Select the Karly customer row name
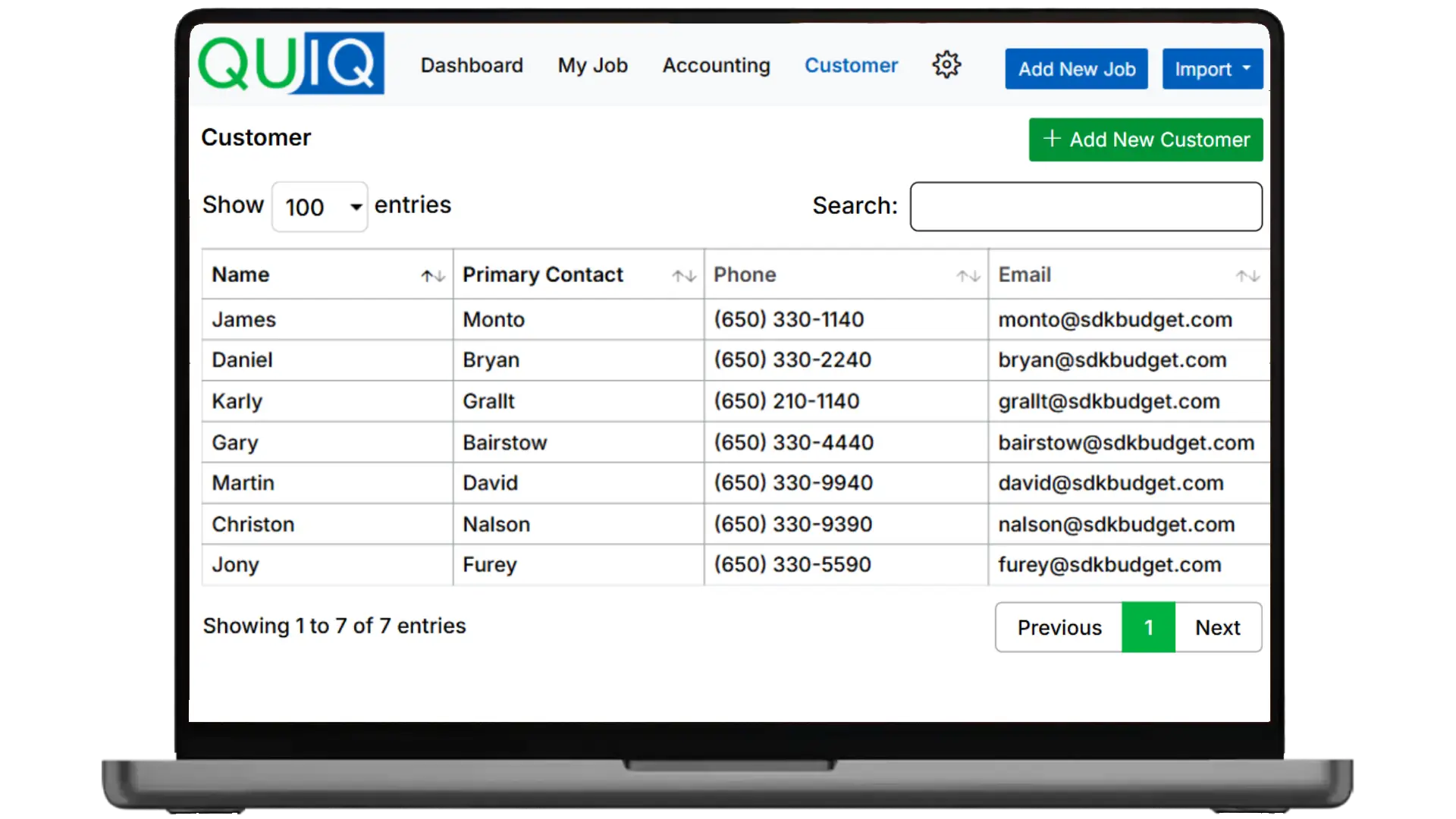This screenshot has height=819, width=1456. (x=237, y=402)
